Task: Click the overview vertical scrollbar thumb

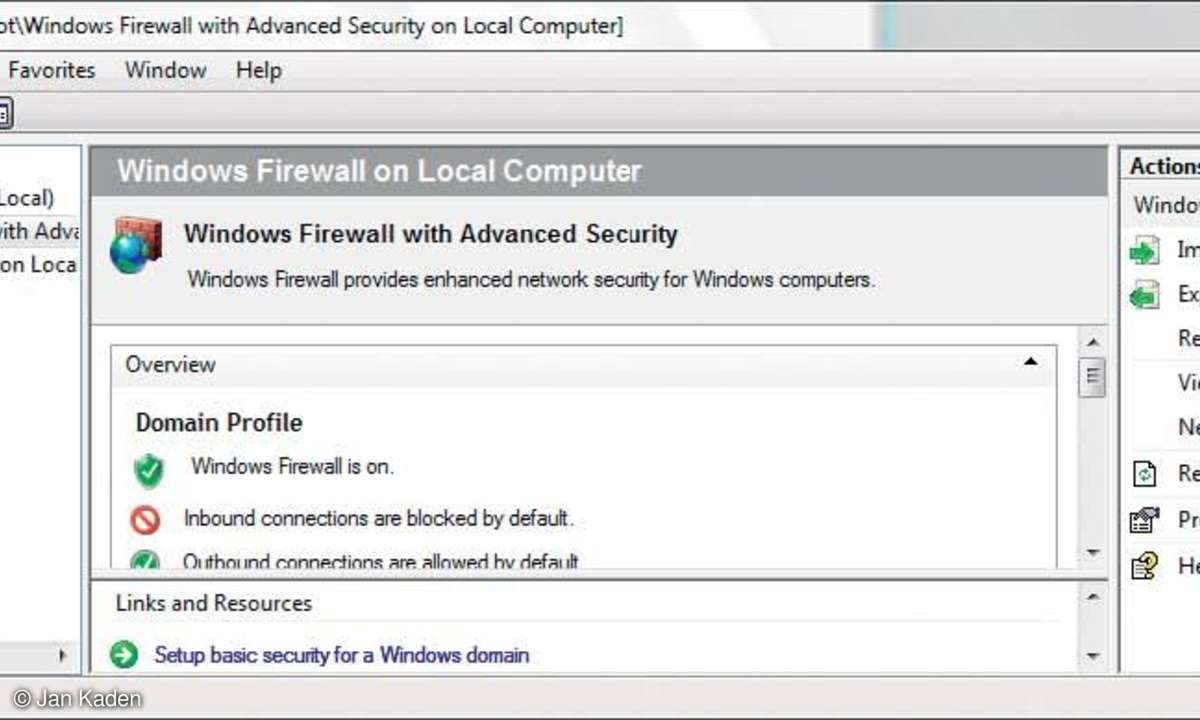Action: pos(1093,377)
